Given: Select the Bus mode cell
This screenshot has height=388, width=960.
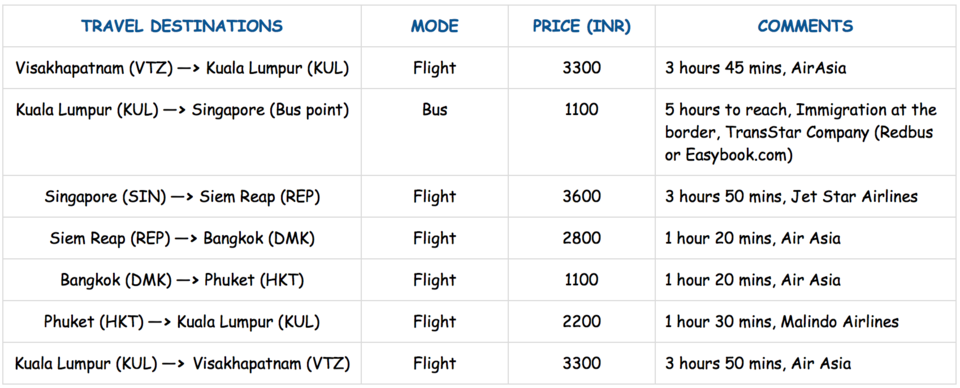Looking at the screenshot, I should tap(435, 132).
